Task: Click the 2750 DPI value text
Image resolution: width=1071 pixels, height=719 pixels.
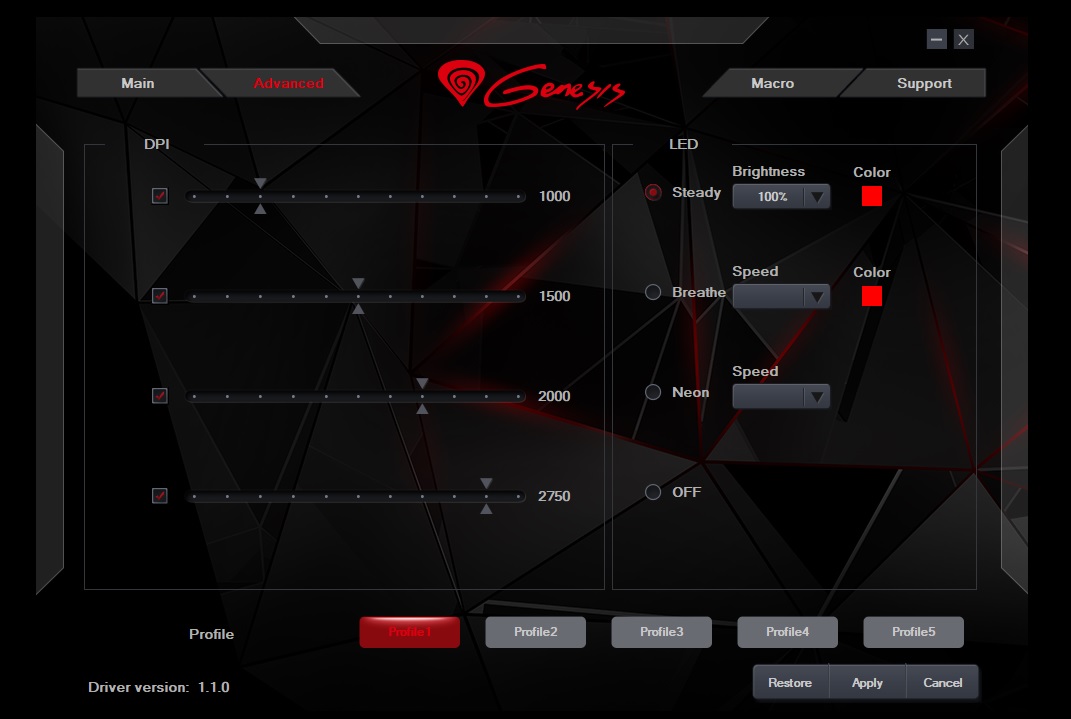Action: tap(554, 496)
